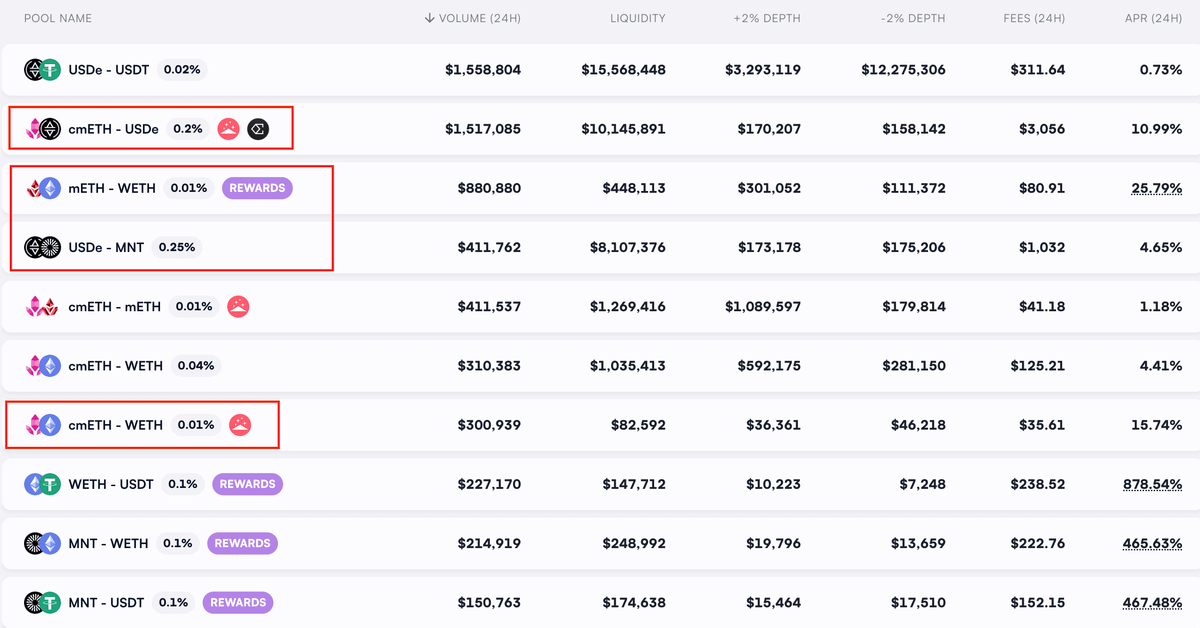Image resolution: width=1200 pixels, height=628 pixels.
Task: Open the cmETH - WETH 0.04% pool
Action: pos(115,366)
